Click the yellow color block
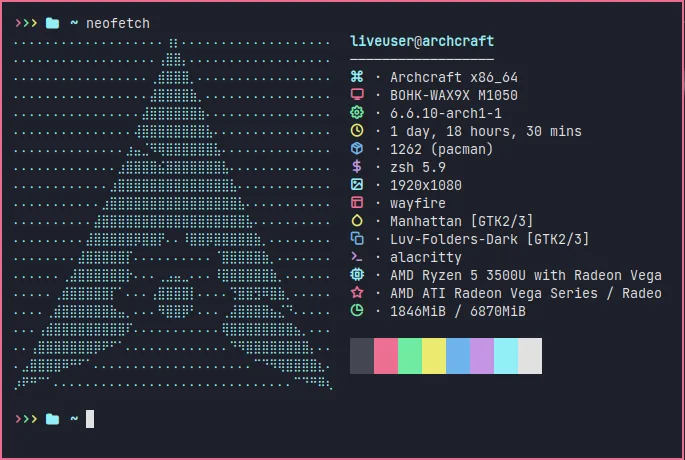 (434, 356)
